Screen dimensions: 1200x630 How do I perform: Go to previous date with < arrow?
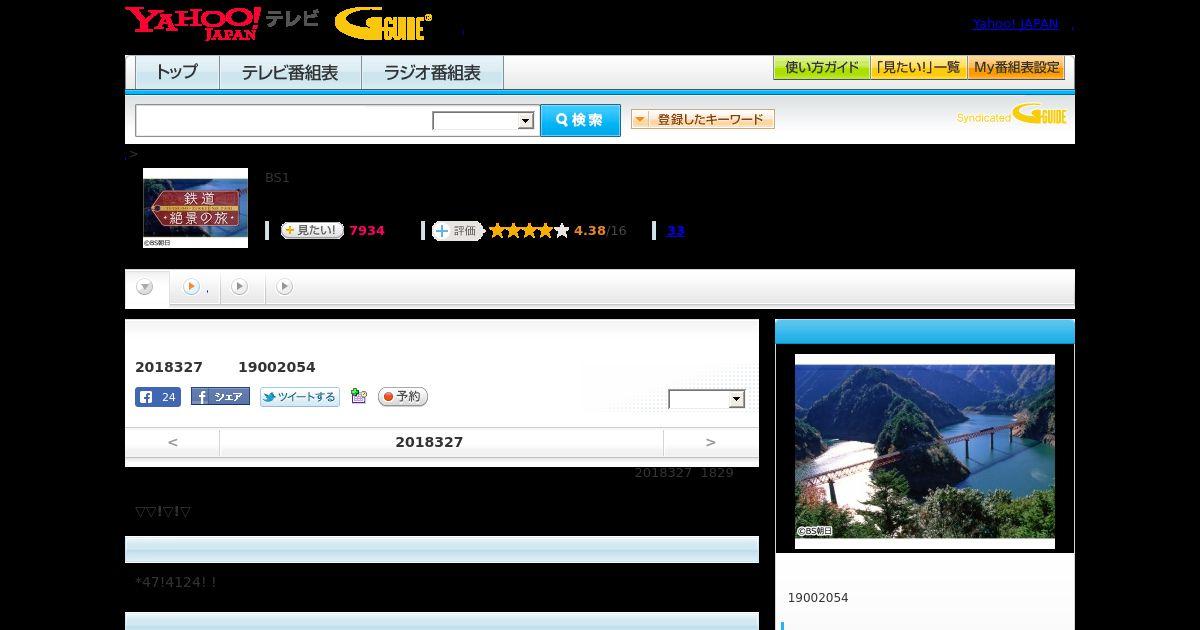click(172, 442)
